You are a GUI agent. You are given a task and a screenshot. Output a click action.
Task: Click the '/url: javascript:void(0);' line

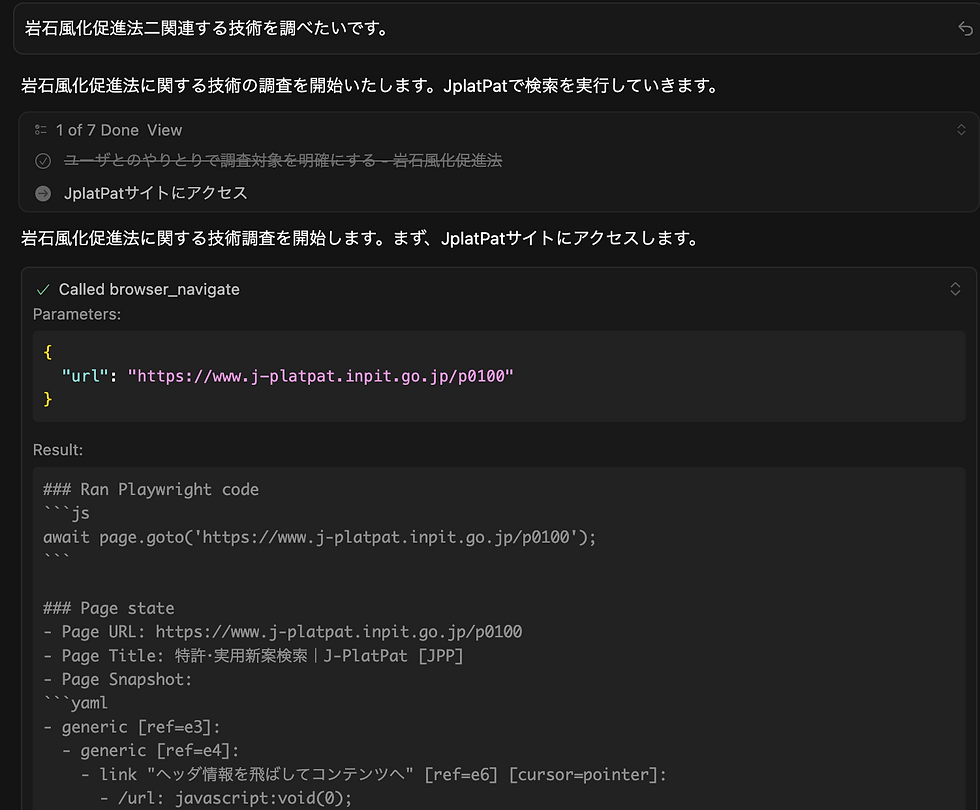point(226,798)
